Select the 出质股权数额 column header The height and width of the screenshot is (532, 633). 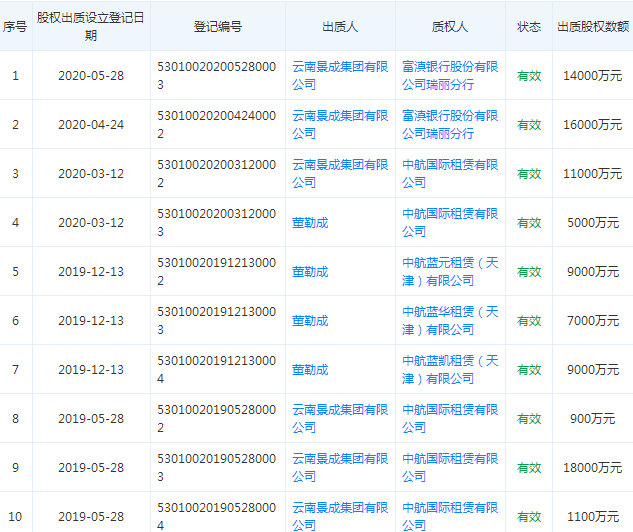click(593, 27)
